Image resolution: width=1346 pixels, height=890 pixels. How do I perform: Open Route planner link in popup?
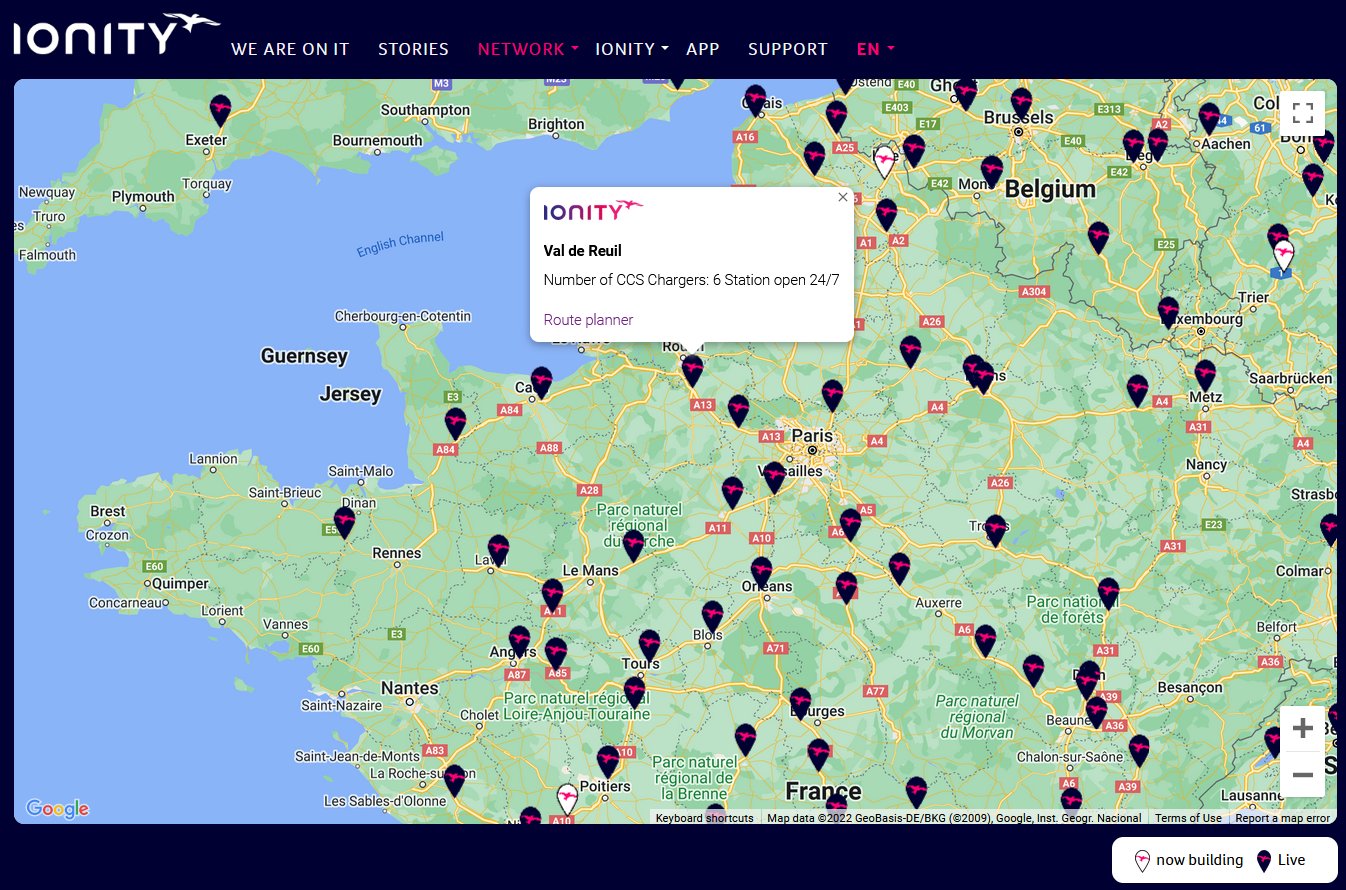pos(588,320)
